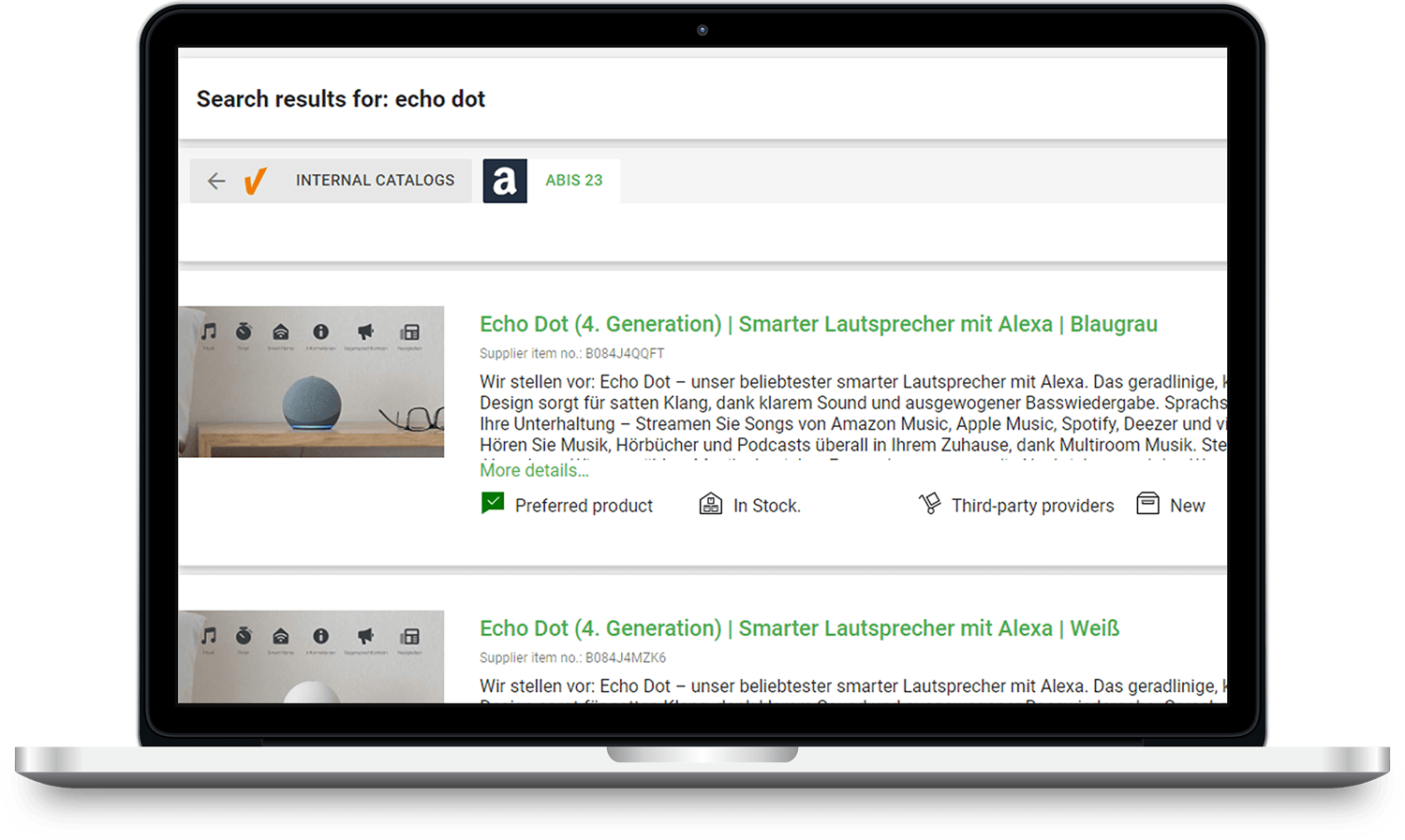Viewport: 1405px width, 840px height.
Task: Click the warehouse icon beside In Stock
Action: [711, 505]
